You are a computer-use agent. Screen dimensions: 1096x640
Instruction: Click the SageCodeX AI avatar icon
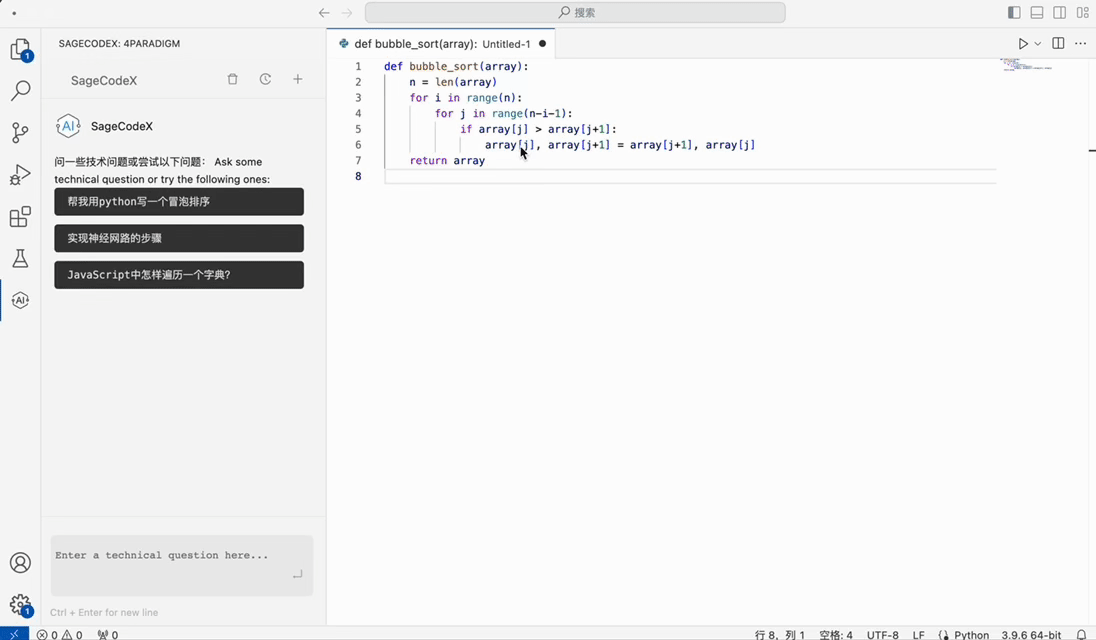click(x=68, y=126)
